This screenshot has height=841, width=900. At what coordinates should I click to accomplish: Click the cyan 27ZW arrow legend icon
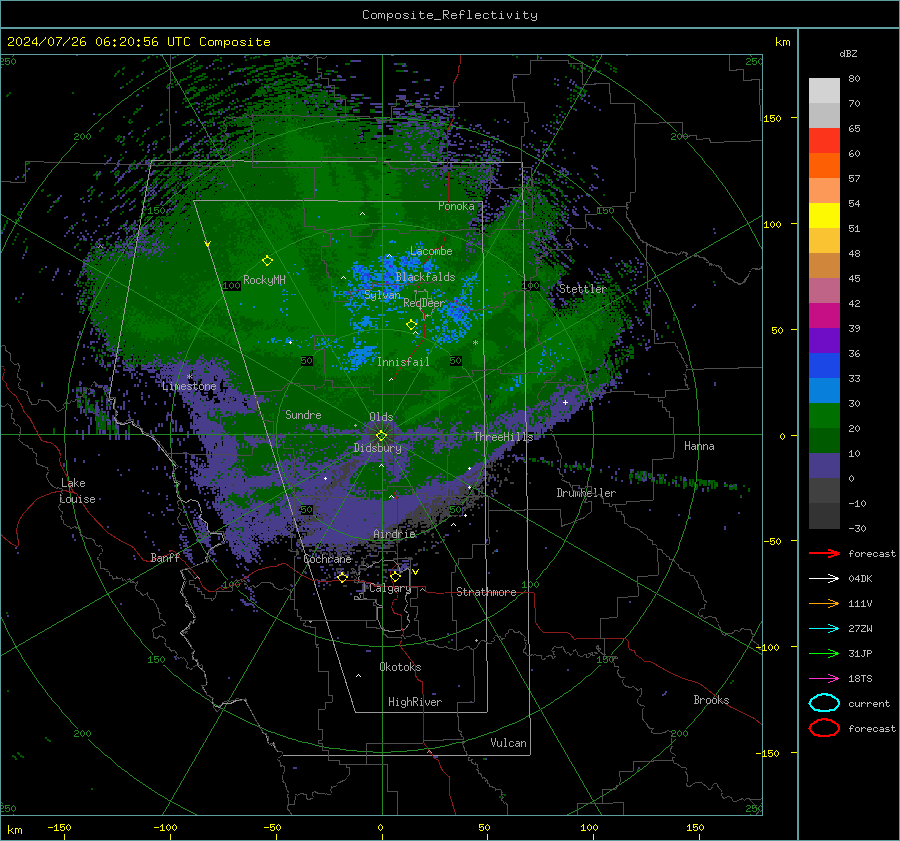point(824,629)
